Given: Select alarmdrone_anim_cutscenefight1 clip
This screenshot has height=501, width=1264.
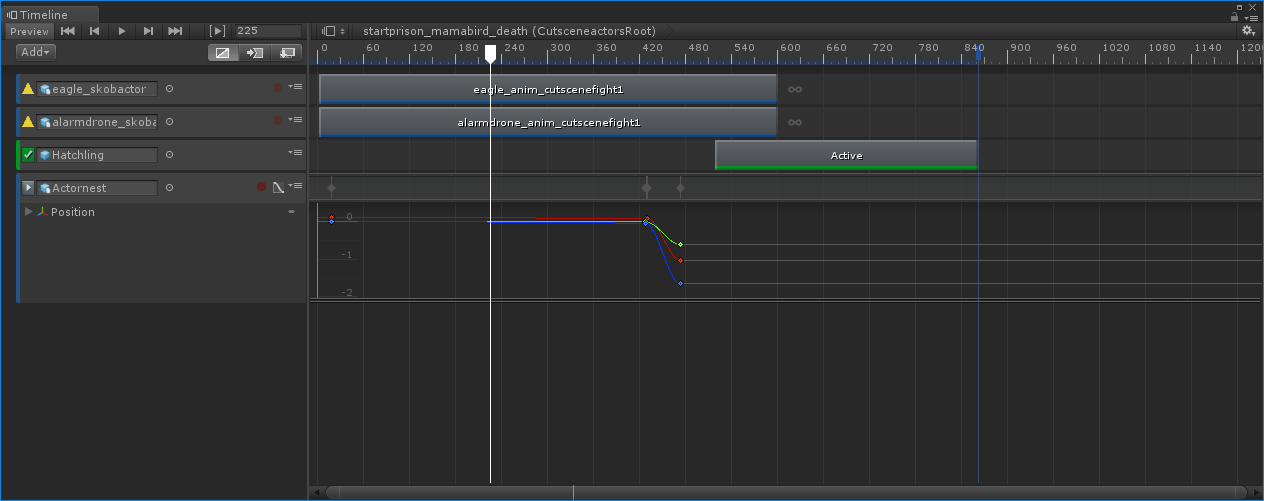Looking at the screenshot, I should point(548,122).
